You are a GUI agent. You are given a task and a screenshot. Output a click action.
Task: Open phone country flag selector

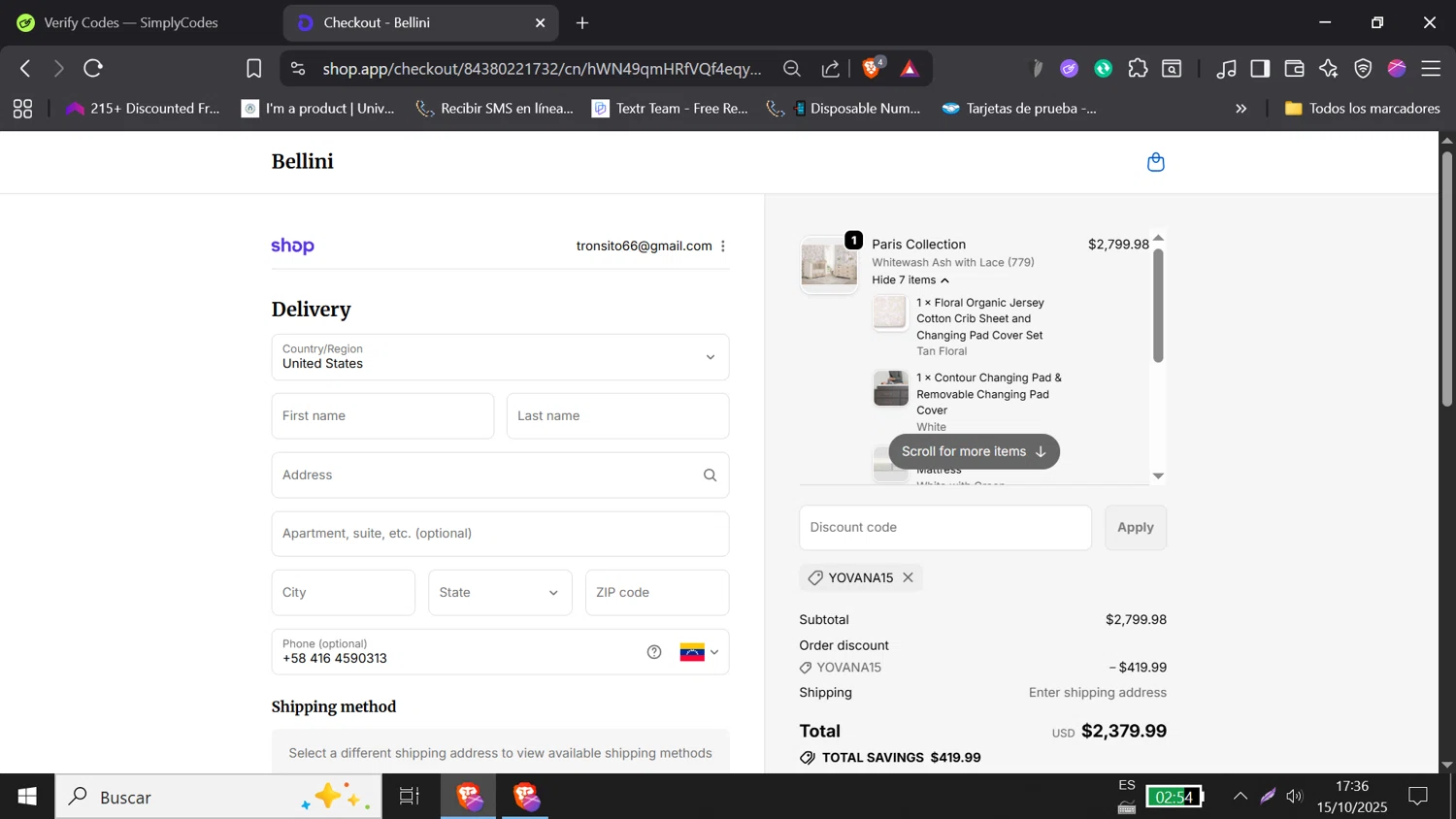point(700,652)
